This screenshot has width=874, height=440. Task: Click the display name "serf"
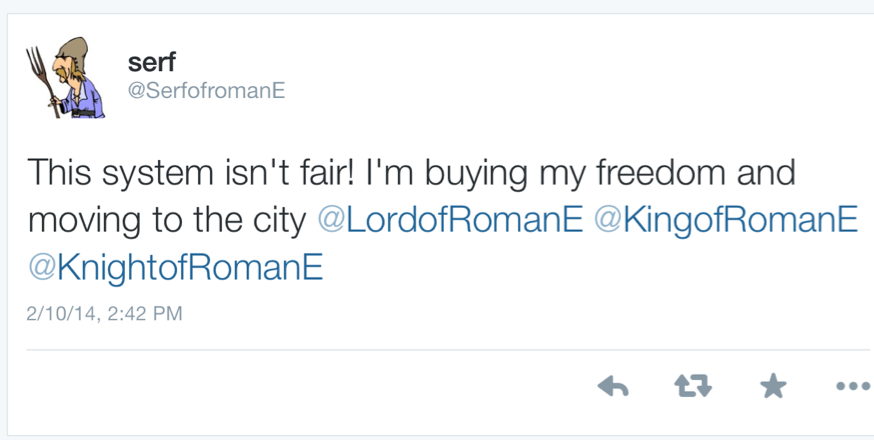point(151,62)
